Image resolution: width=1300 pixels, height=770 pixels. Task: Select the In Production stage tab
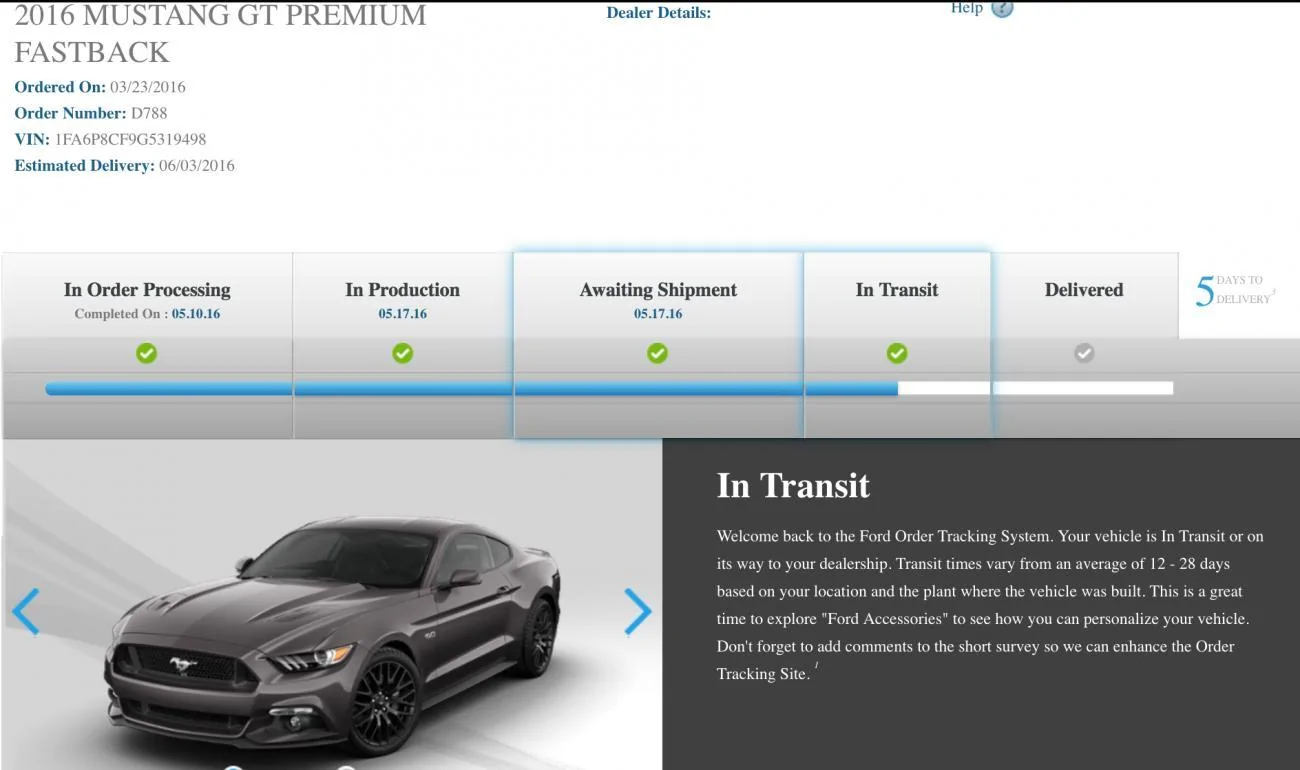point(403,345)
